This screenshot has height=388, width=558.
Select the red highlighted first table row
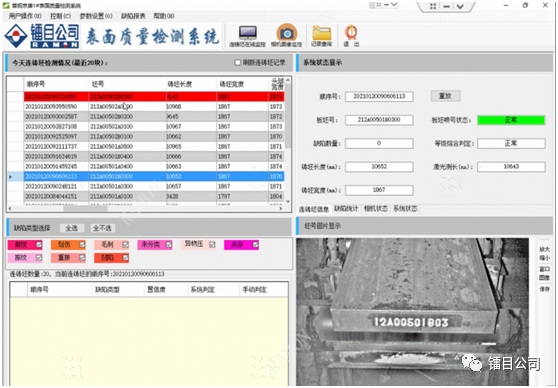click(x=154, y=96)
